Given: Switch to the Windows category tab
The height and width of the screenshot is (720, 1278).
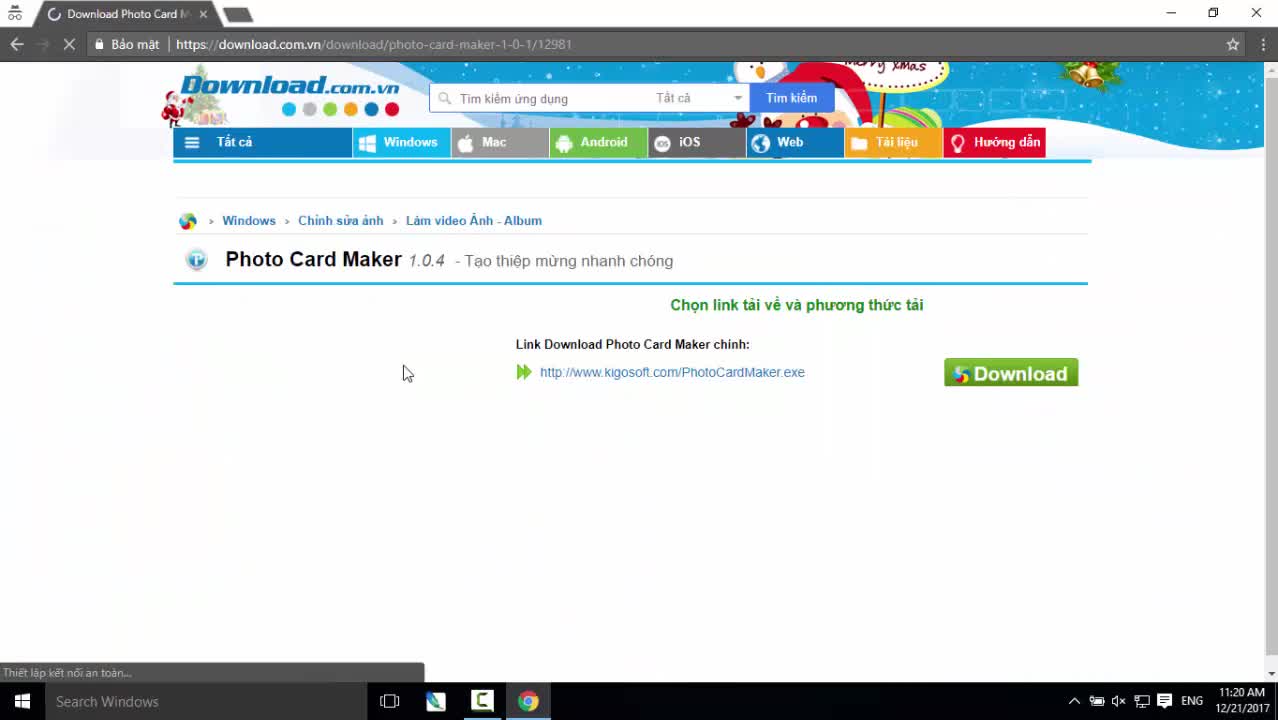Looking at the screenshot, I should tap(401, 142).
